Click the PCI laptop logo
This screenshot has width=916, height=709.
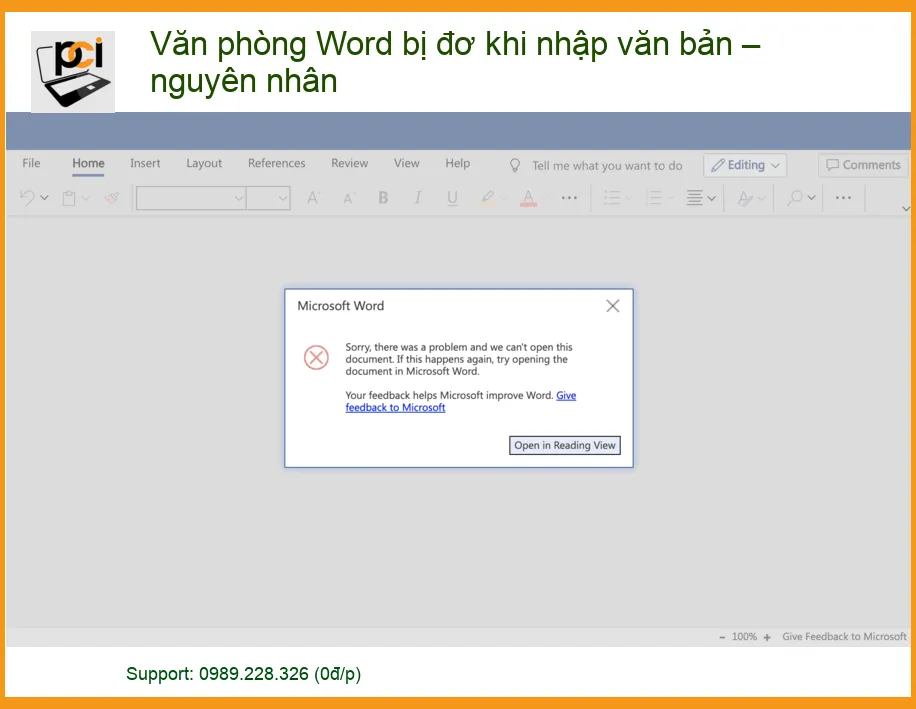click(x=73, y=71)
